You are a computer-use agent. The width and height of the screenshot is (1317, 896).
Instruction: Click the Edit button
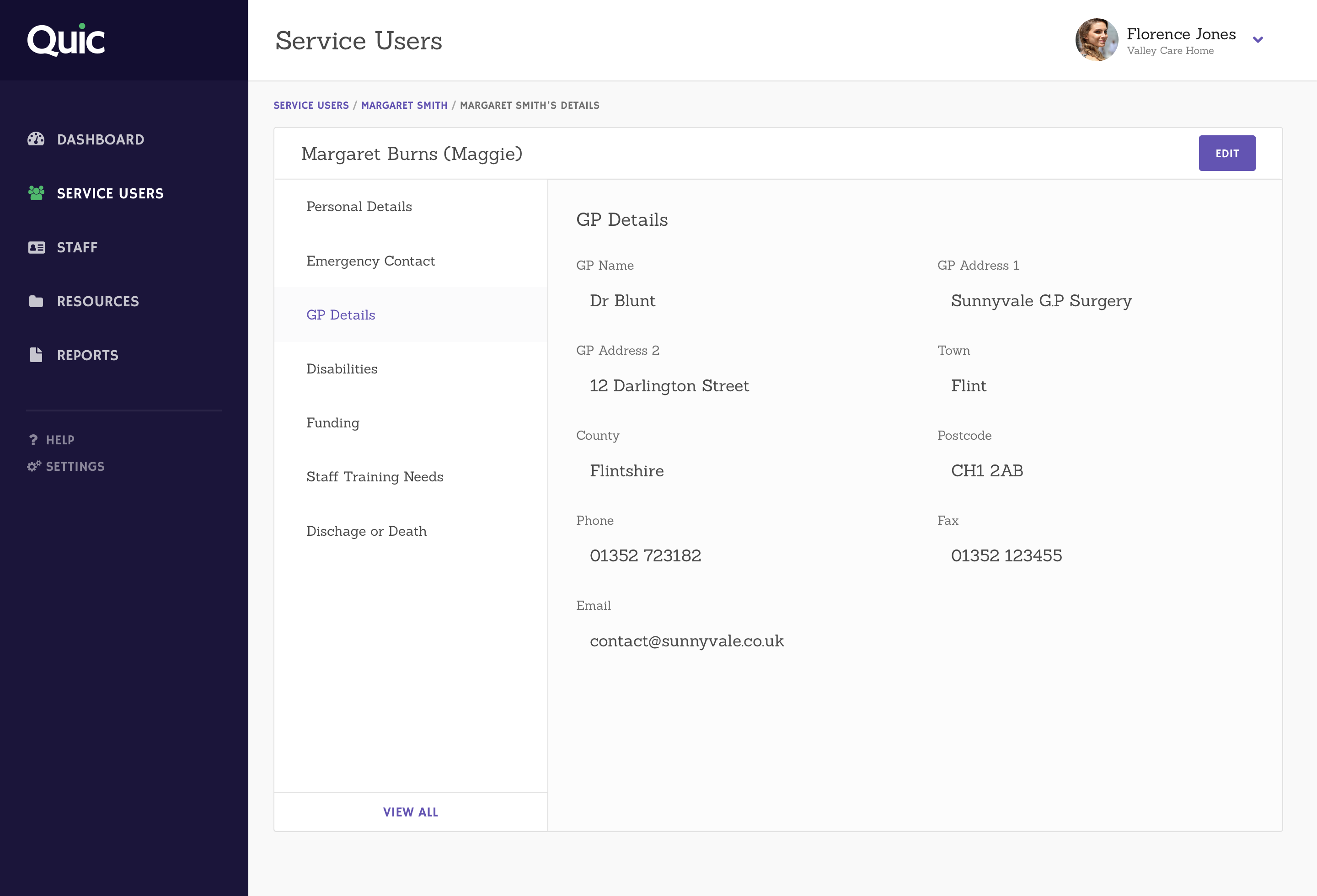(x=1227, y=153)
